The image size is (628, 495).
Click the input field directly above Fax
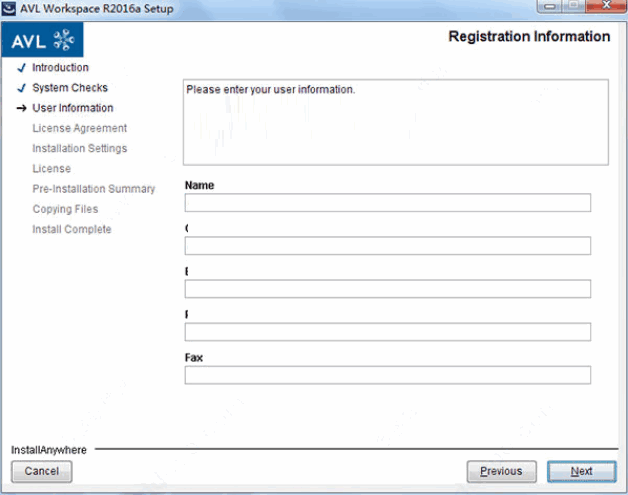pyautogui.click(x=387, y=332)
